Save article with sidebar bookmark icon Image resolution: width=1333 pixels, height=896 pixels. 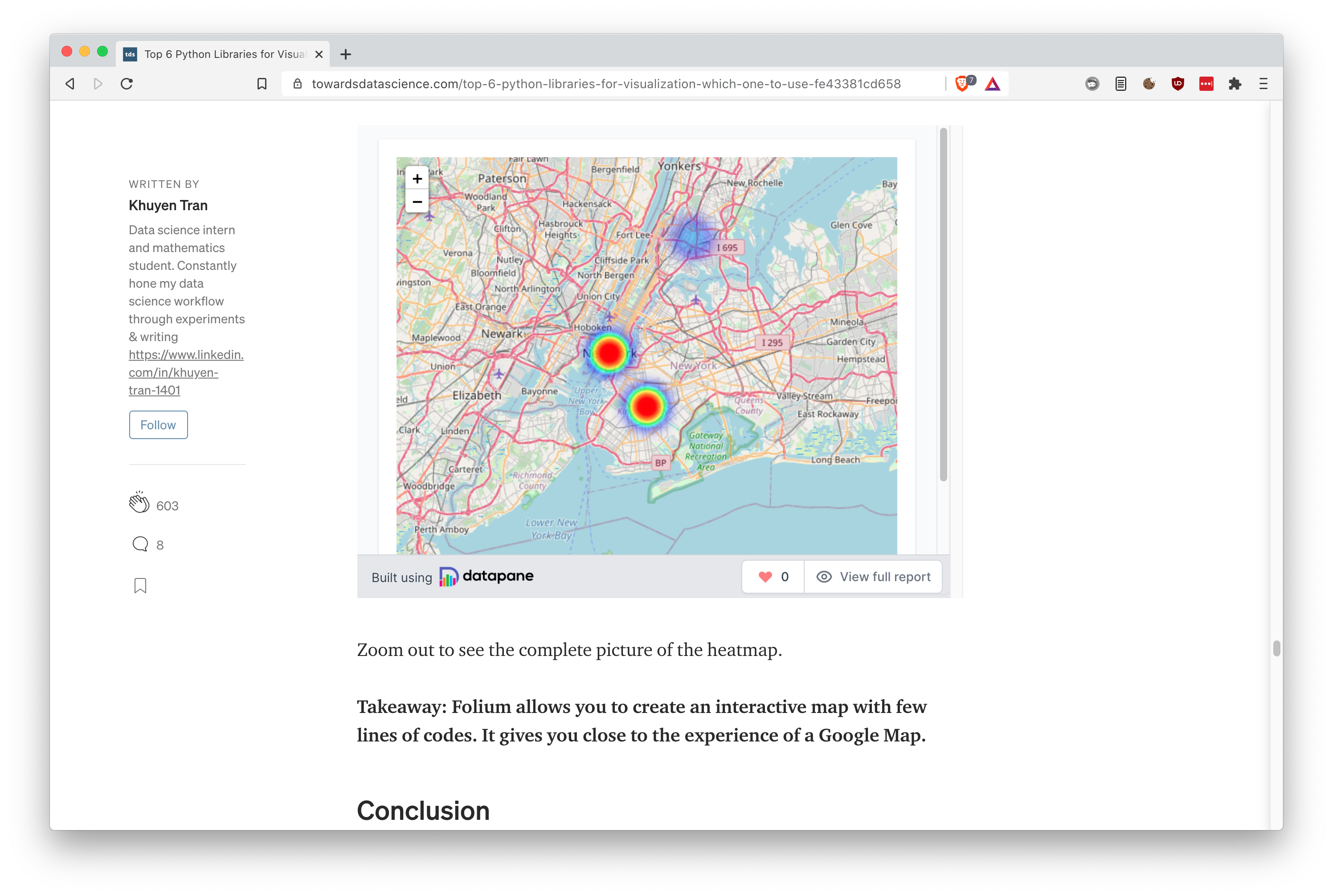click(x=140, y=586)
